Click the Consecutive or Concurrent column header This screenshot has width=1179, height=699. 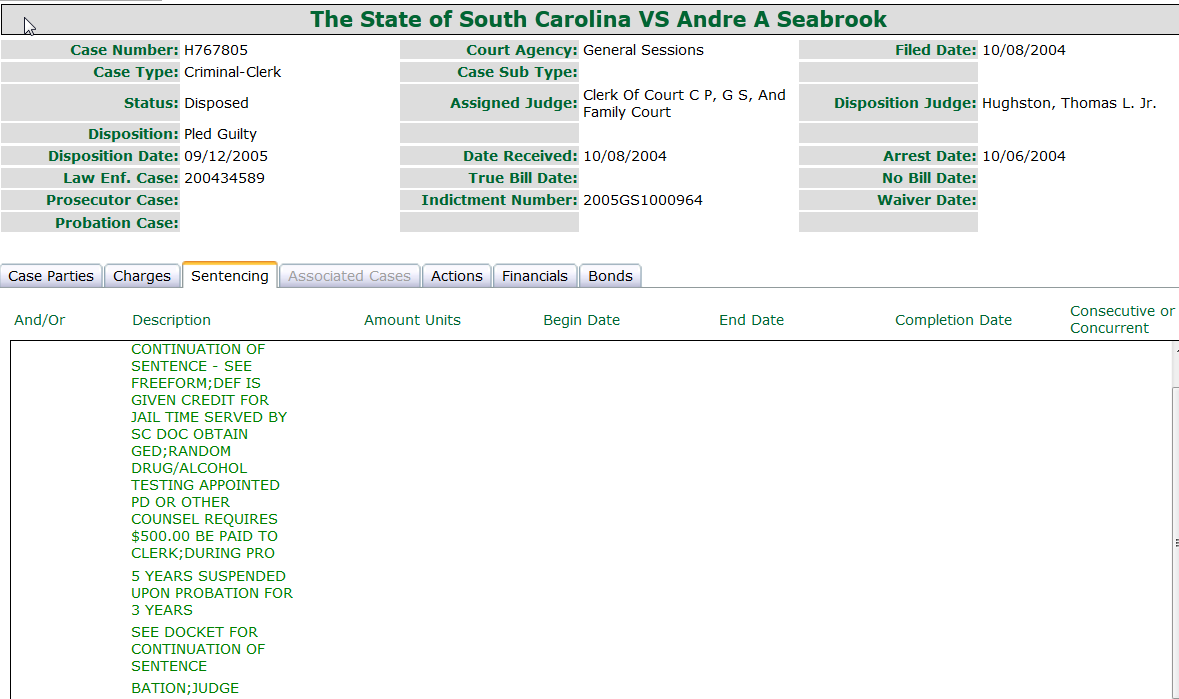tap(1122, 320)
